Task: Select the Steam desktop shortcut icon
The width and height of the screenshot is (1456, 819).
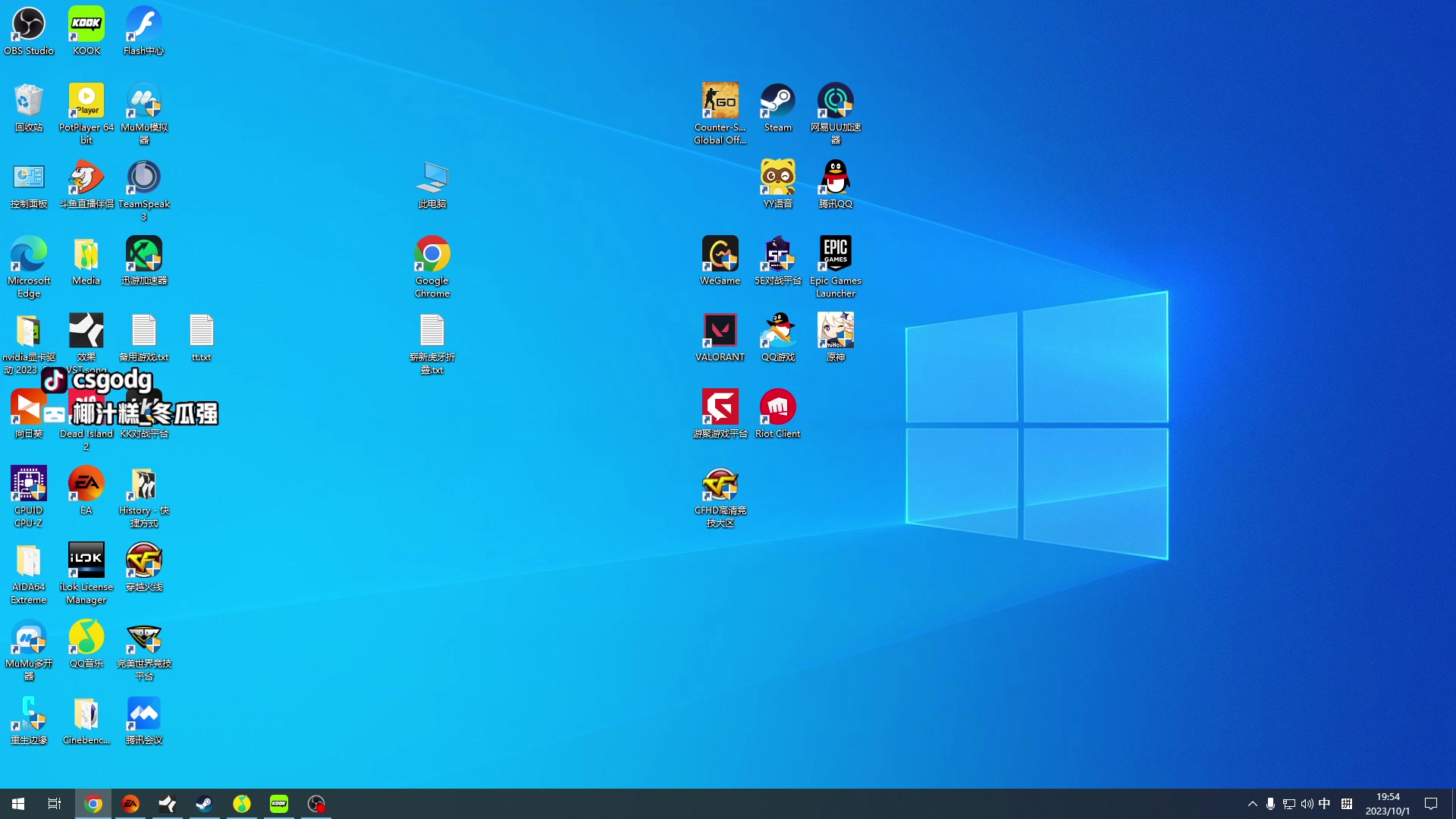Action: [x=778, y=108]
